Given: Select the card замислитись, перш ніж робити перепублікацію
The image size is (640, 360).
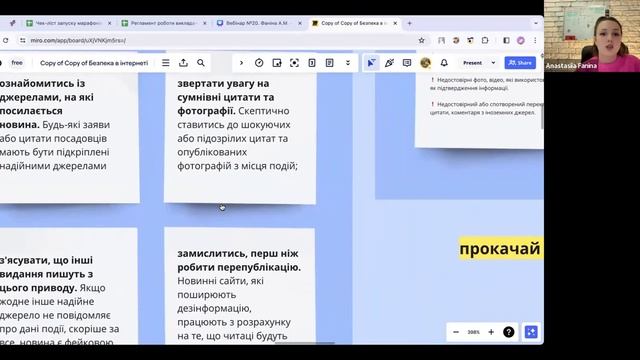Looking at the screenshot, I should point(240,286).
